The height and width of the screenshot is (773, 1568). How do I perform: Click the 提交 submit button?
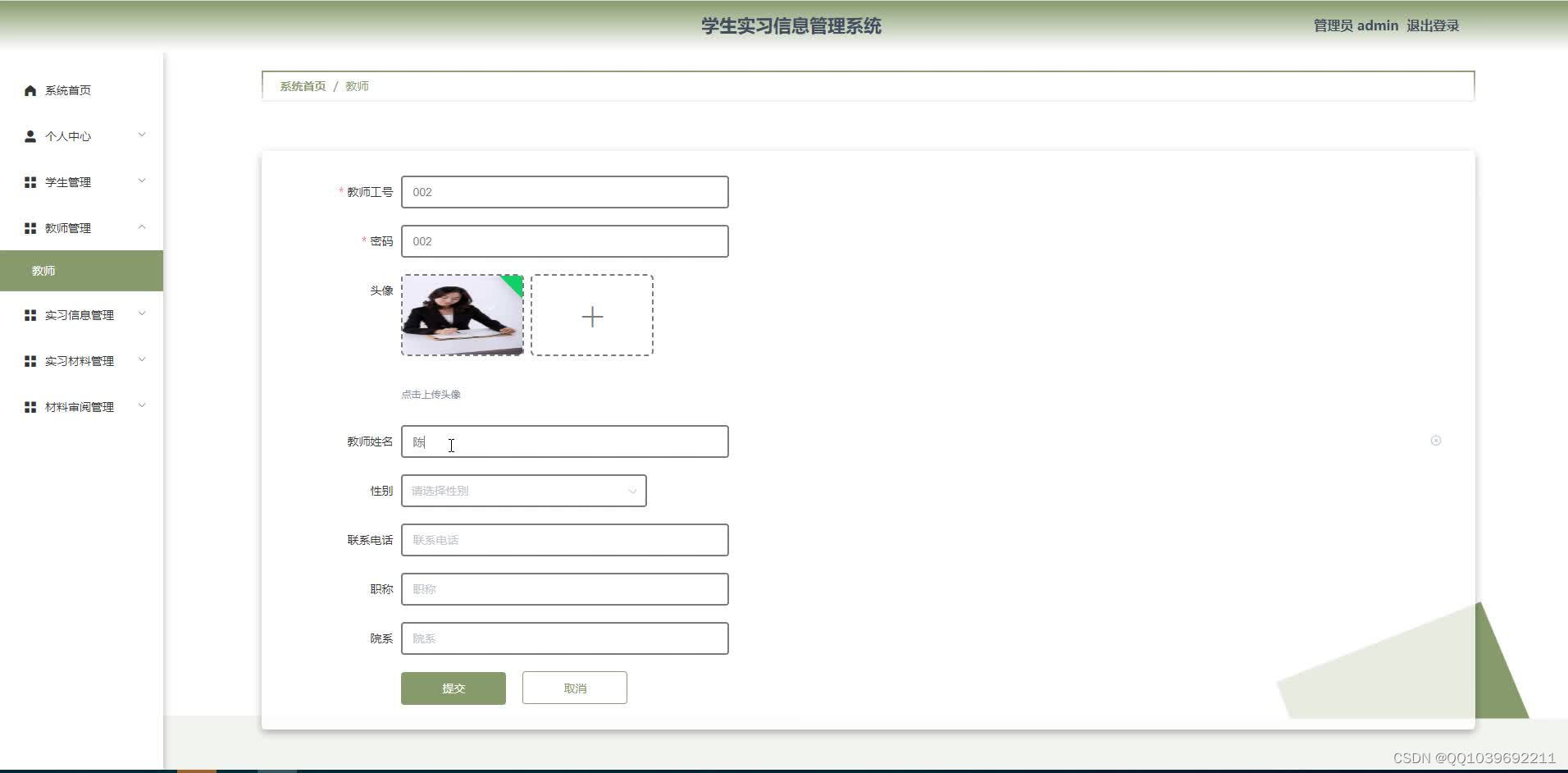tap(454, 688)
